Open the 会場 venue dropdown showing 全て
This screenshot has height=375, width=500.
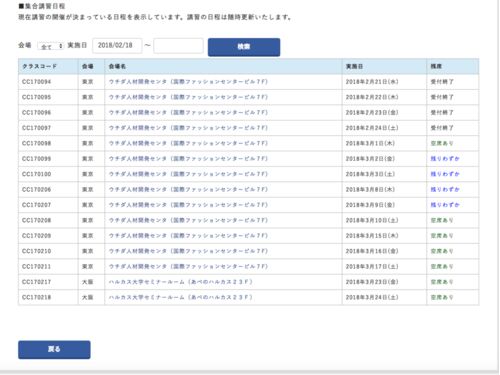(50, 46)
